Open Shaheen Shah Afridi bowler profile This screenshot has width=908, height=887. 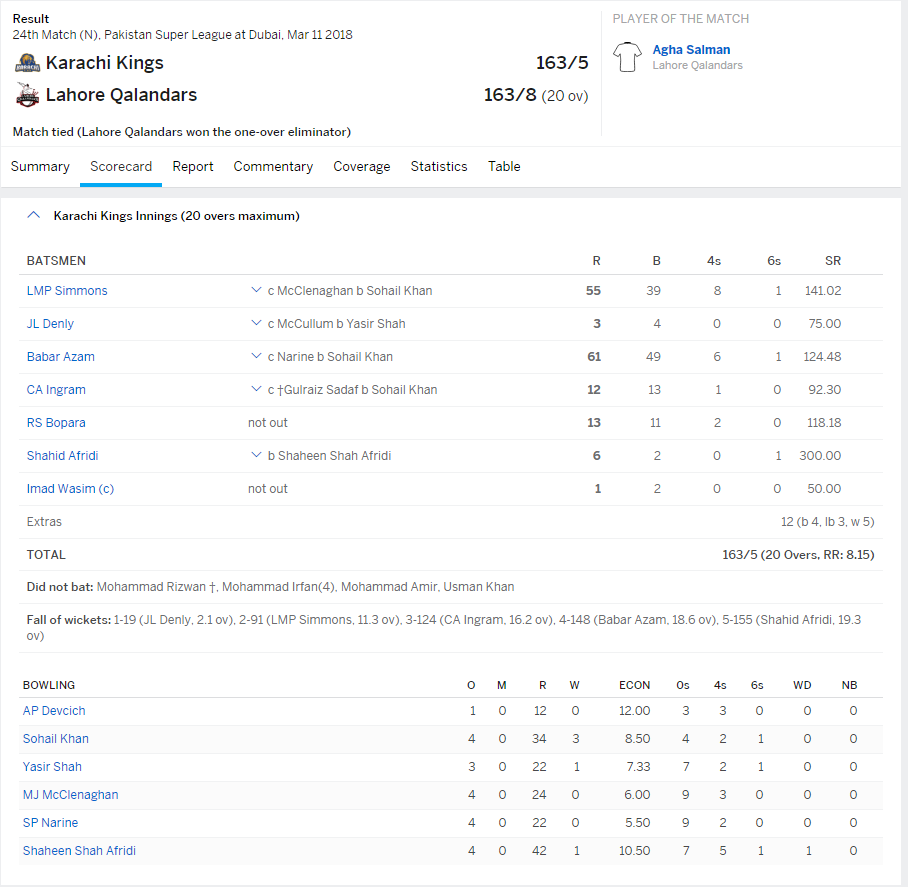(79, 851)
